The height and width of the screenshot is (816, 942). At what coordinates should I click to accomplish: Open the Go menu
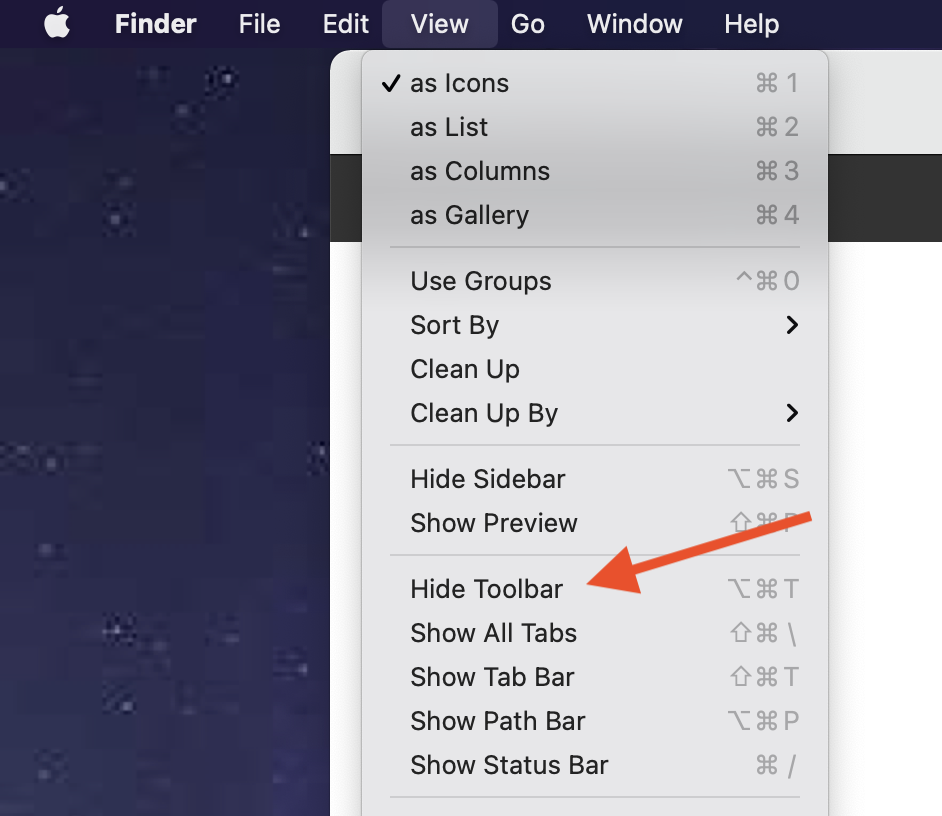(527, 24)
